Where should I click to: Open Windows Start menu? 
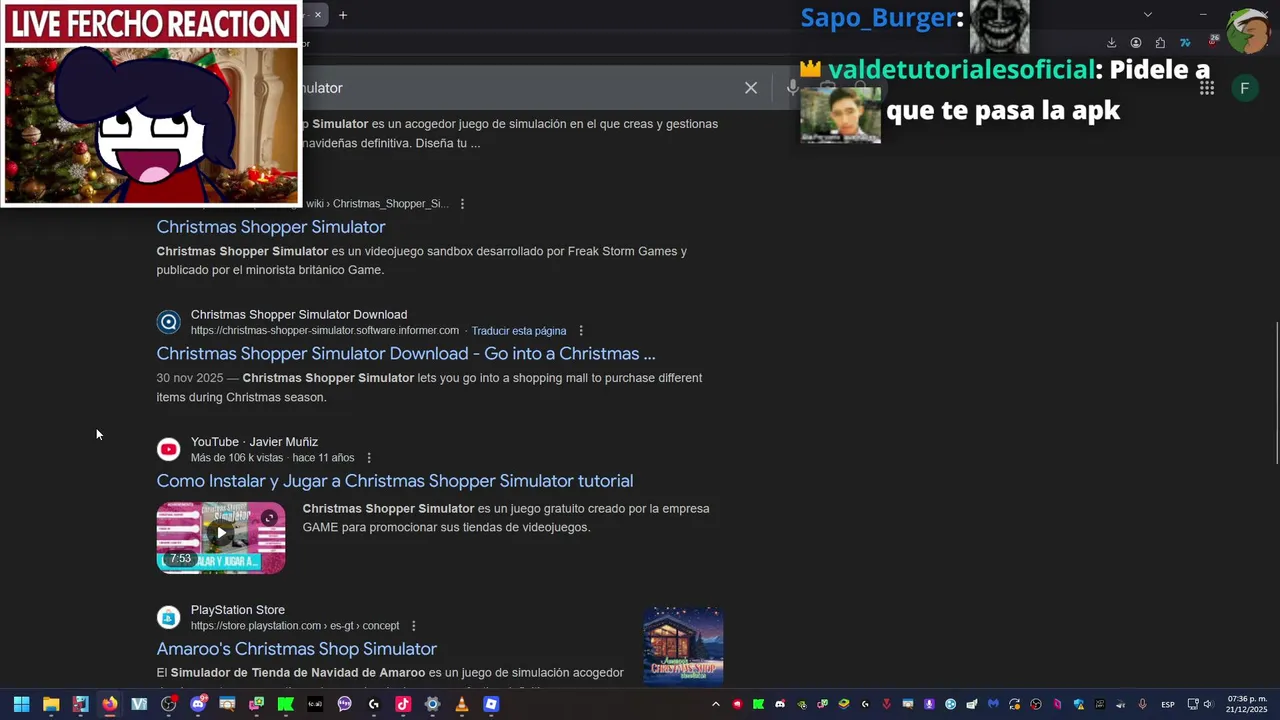pyautogui.click(x=21, y=704)
